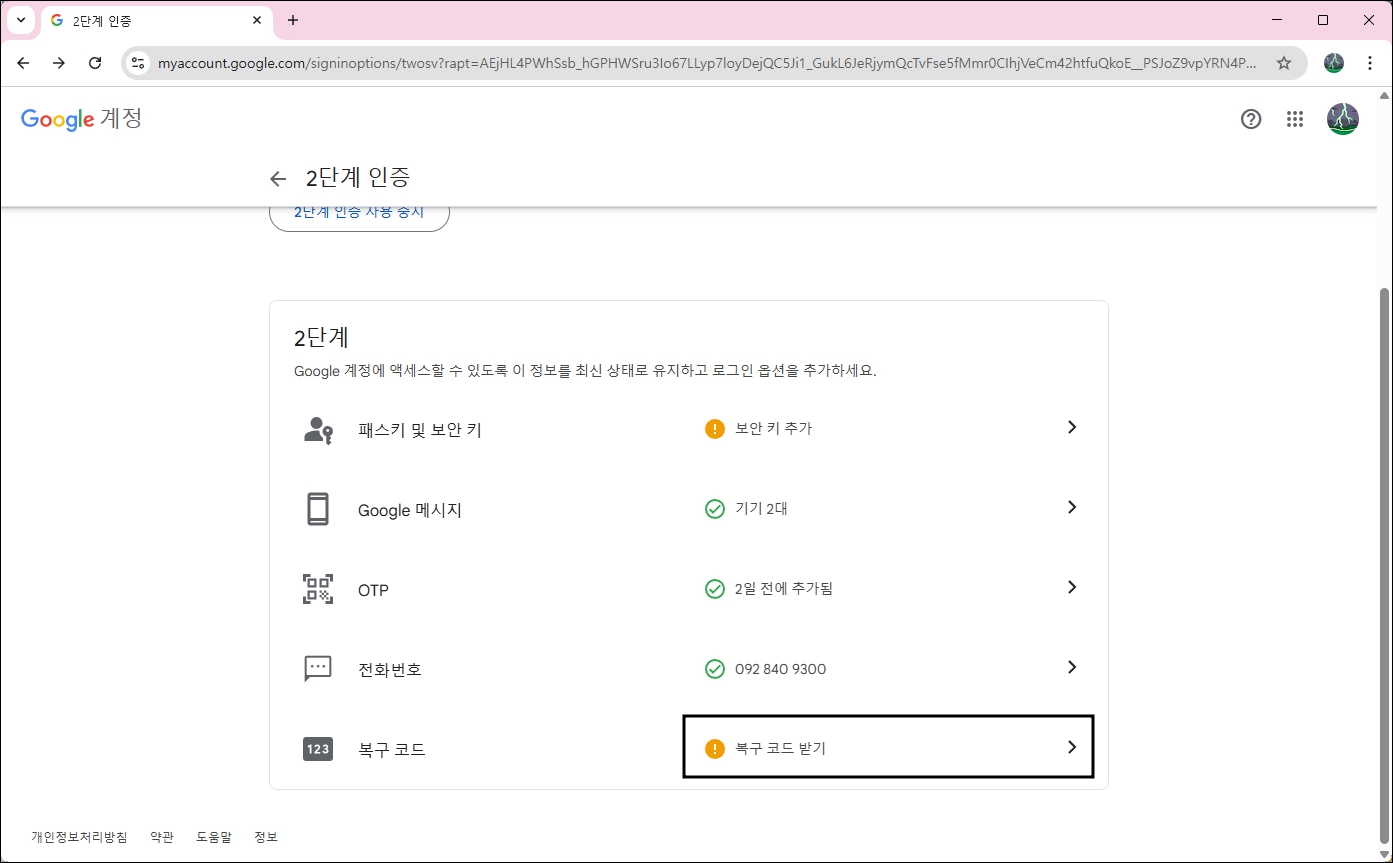Click the warning icon next to 보안 키 추가
The image size is (1393, 863).
coord(714,428)
